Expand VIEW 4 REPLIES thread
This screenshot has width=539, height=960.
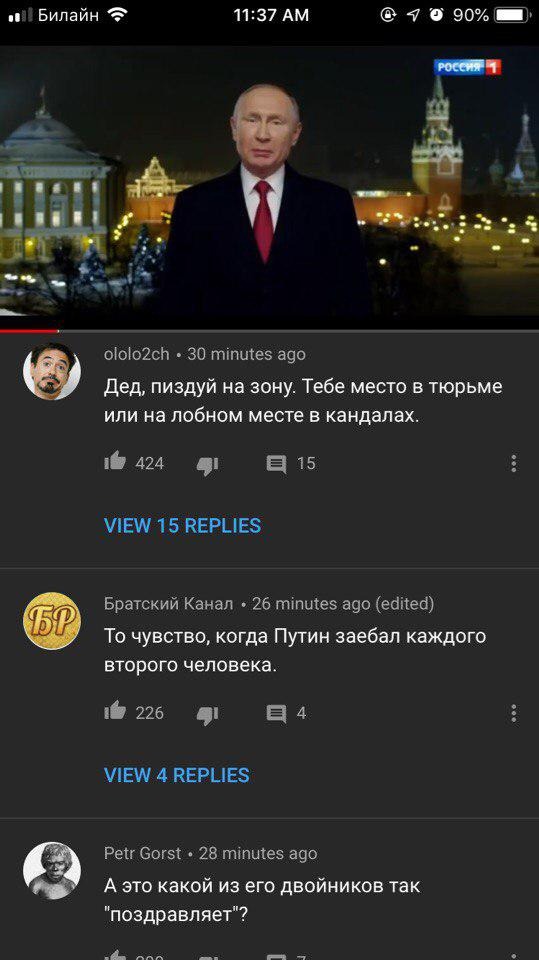pos(176,774)
